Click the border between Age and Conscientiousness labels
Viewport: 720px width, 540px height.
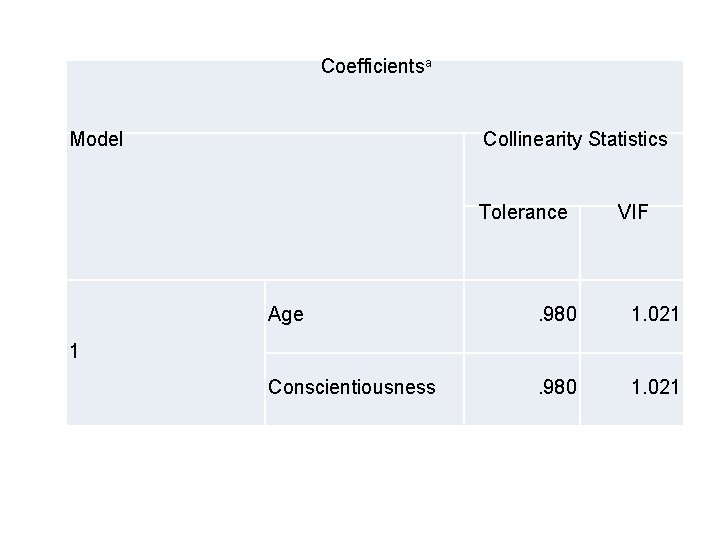click(363, 352)
